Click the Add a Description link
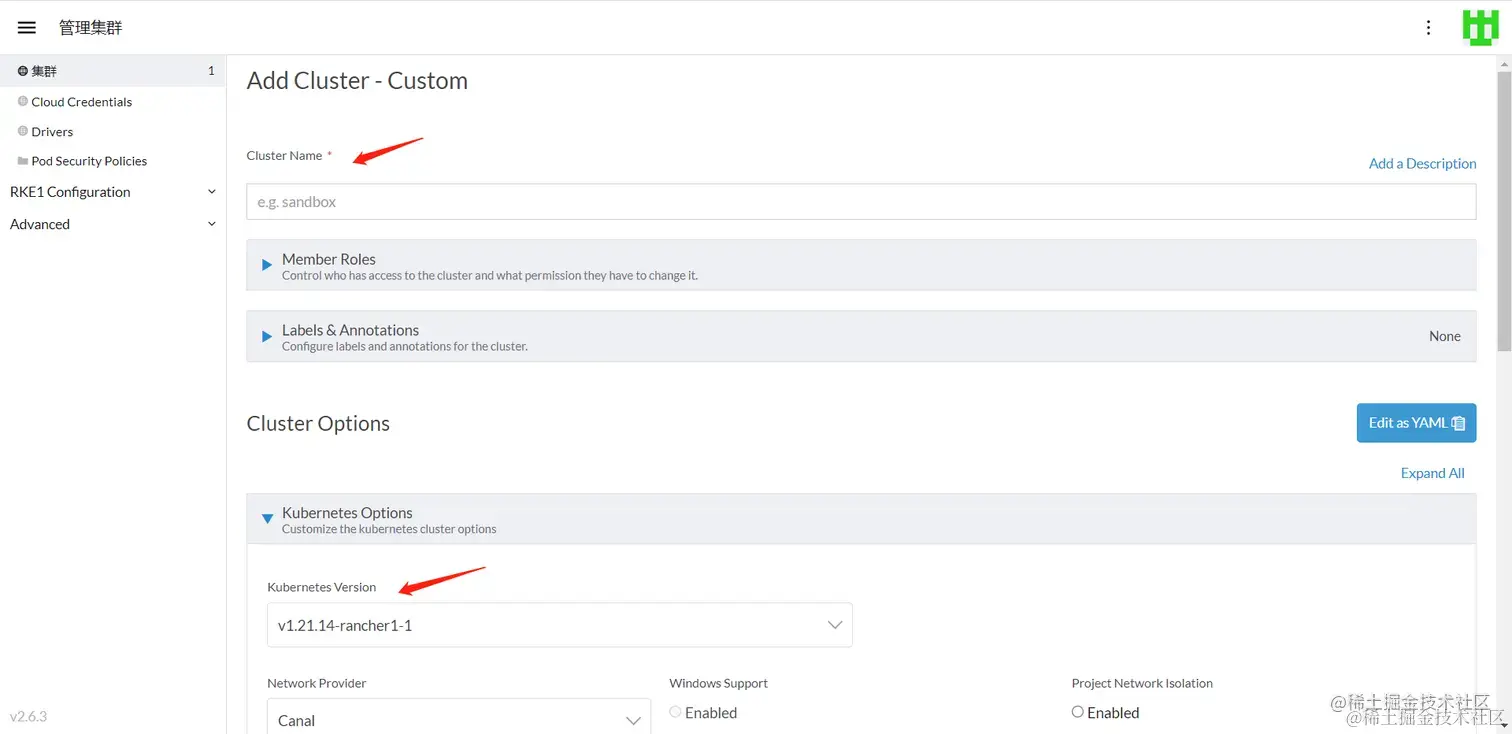 pos(1422,164)
